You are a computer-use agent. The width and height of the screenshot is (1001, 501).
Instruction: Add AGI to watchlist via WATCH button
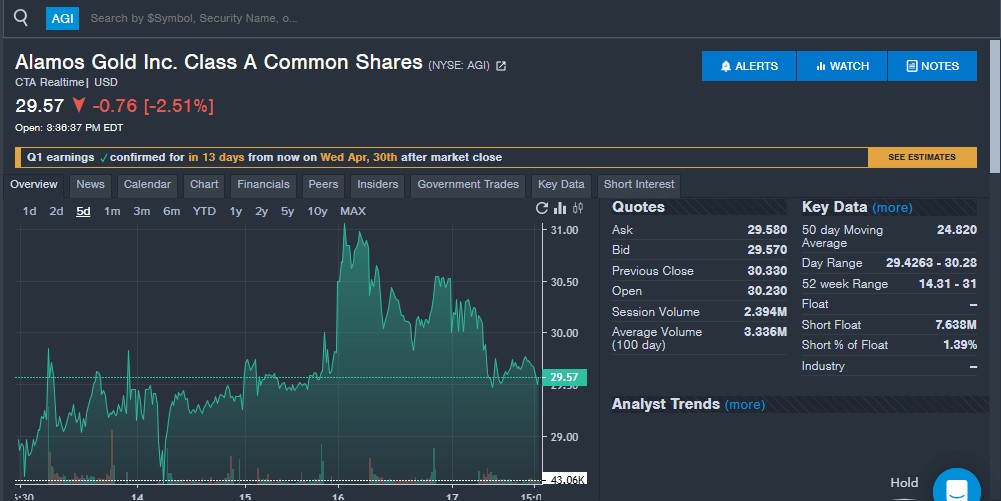[x=842, y=66]
